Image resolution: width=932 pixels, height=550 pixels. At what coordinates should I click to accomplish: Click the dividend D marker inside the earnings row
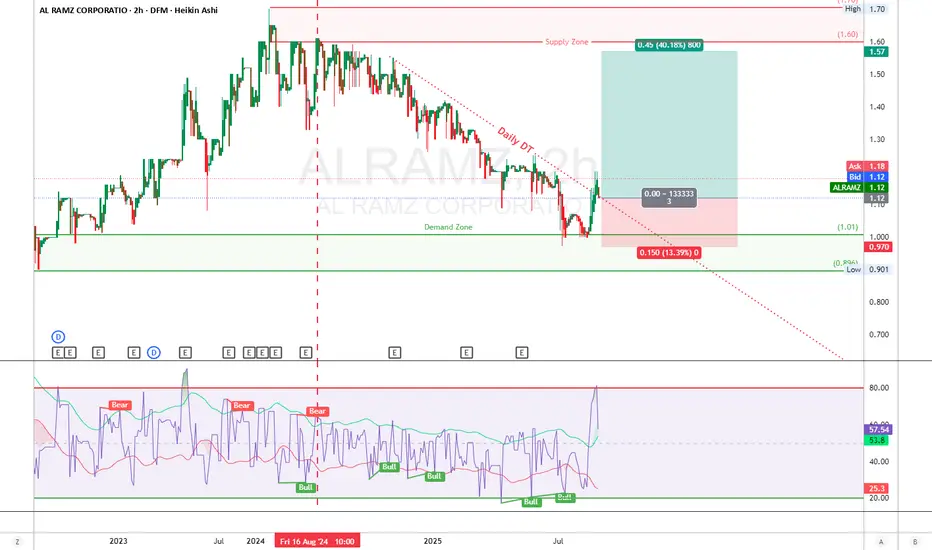[x=153, y=353]
